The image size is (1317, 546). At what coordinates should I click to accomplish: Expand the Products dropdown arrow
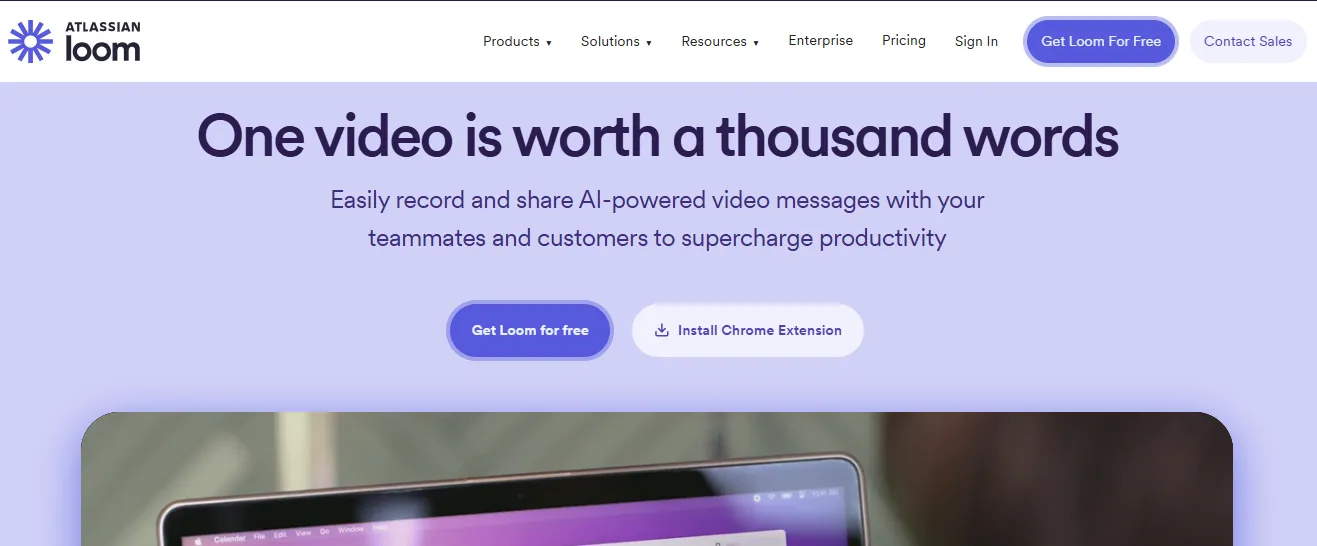(549, 43)
